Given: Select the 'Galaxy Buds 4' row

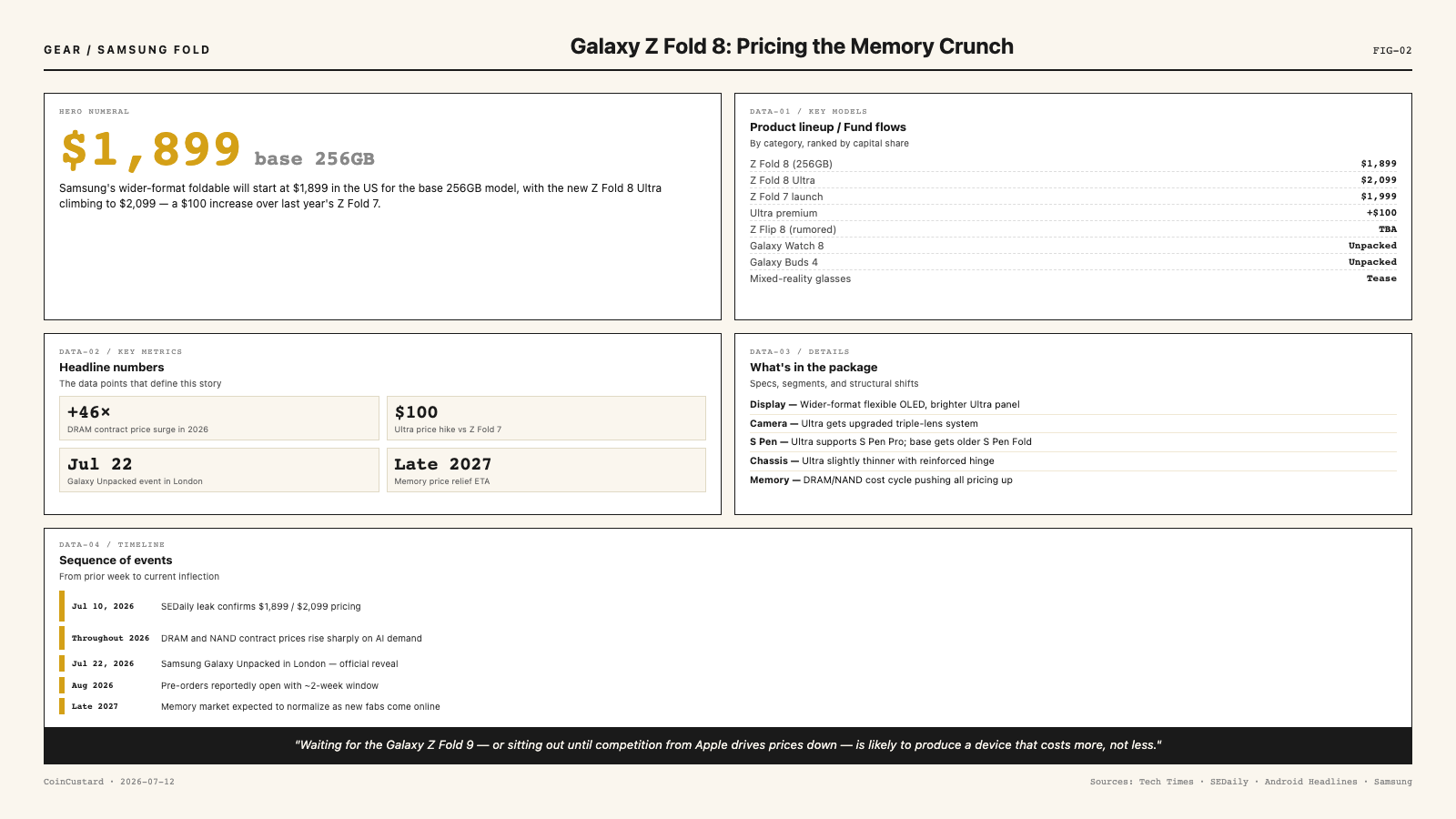Looking at the screenshot, I should click(x=1073, y=262).
